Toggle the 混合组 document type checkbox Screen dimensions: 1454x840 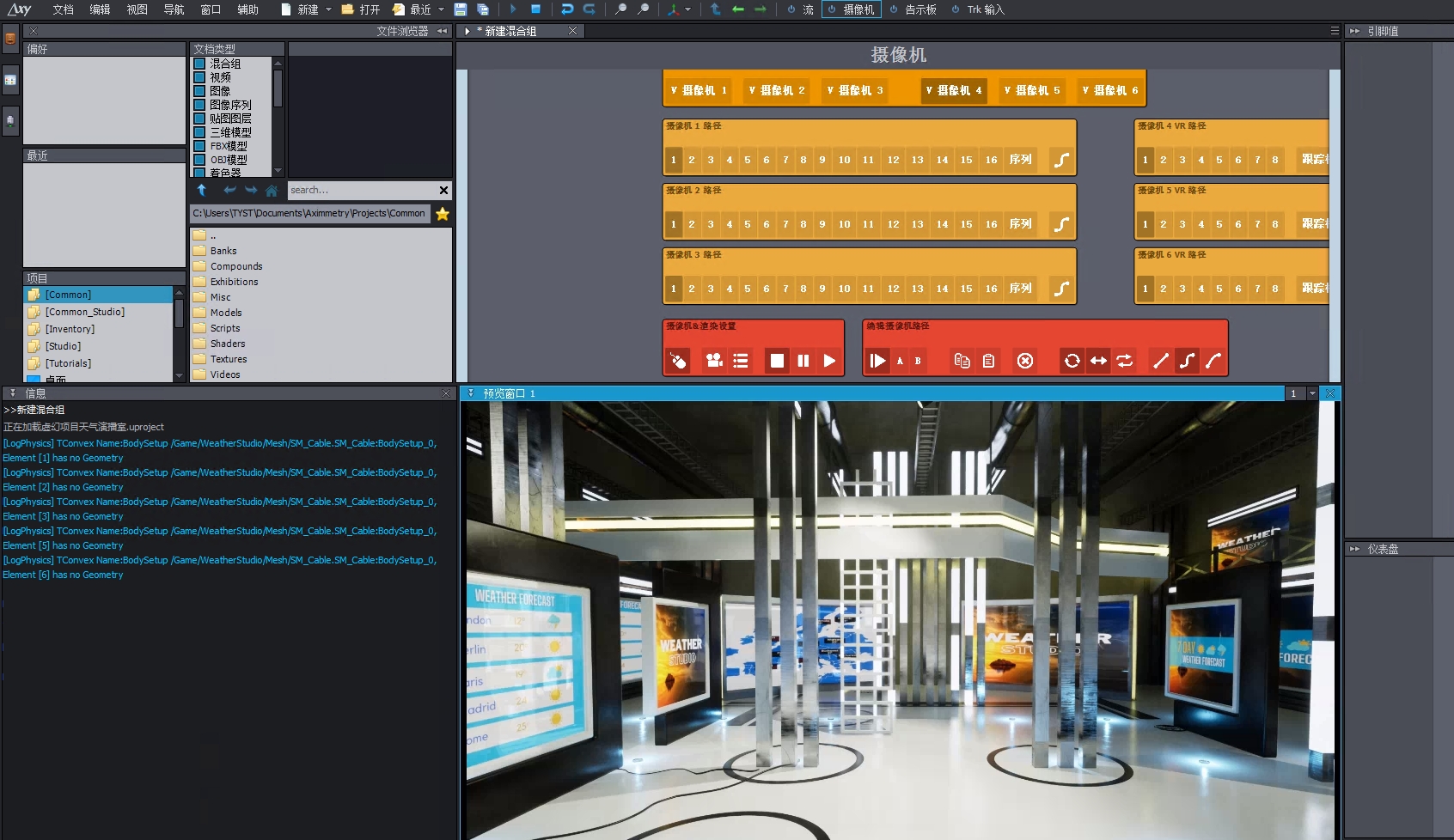tap(199, 64)
